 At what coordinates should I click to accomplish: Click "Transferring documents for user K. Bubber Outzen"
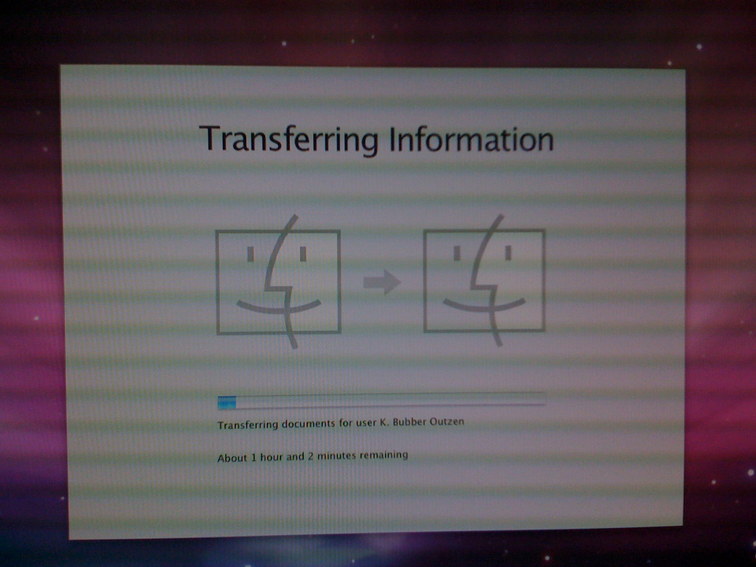340,423
